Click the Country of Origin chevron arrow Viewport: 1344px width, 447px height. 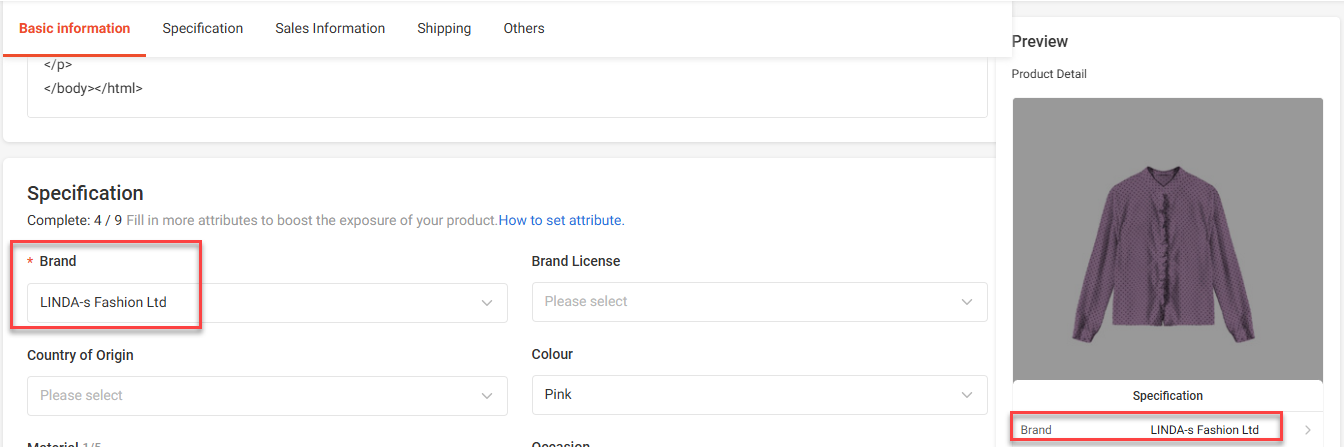(x=487, y=395)
